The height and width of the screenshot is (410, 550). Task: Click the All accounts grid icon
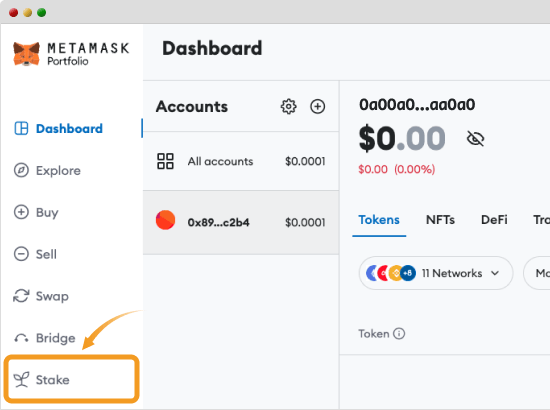(x=165, y=161)
